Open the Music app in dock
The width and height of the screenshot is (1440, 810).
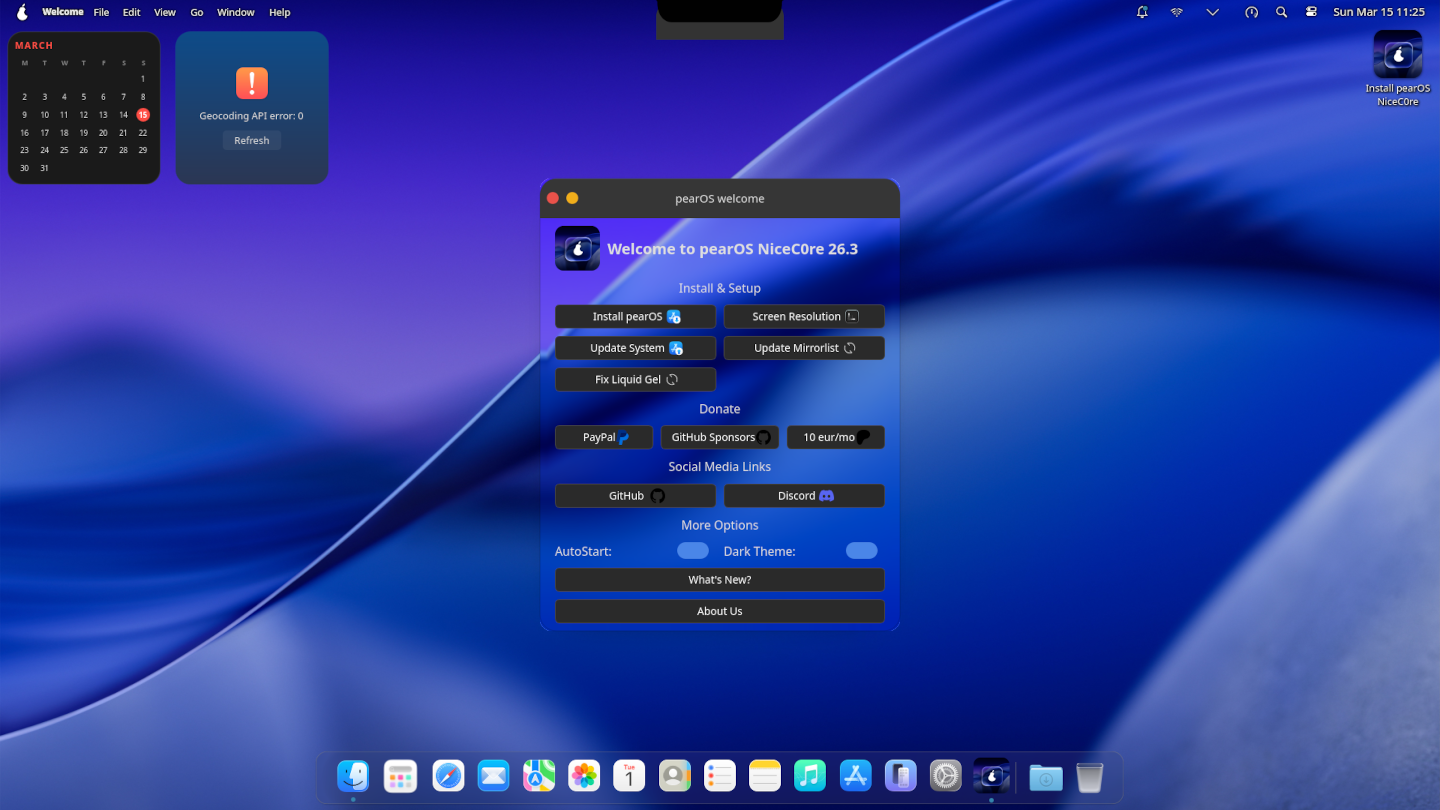click(810, 776)
